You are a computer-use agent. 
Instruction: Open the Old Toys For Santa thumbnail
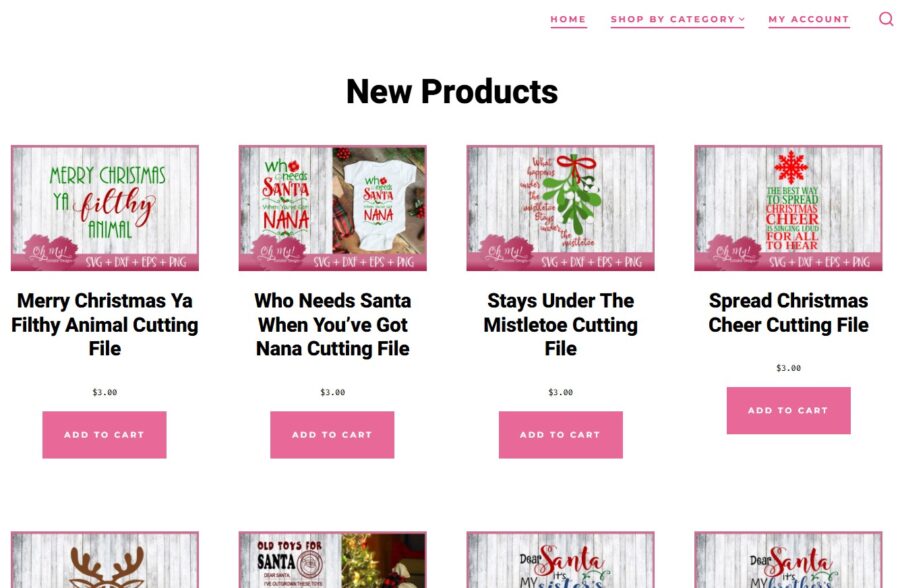pyautogui.click(x=332, y=559)
